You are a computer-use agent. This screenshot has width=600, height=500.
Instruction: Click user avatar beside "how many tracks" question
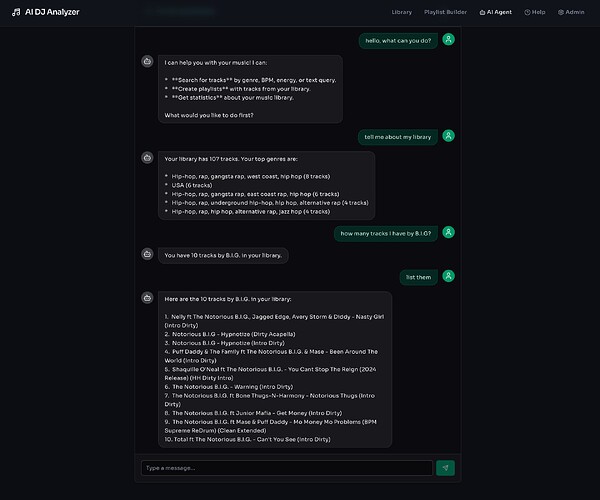click(449, 232)
